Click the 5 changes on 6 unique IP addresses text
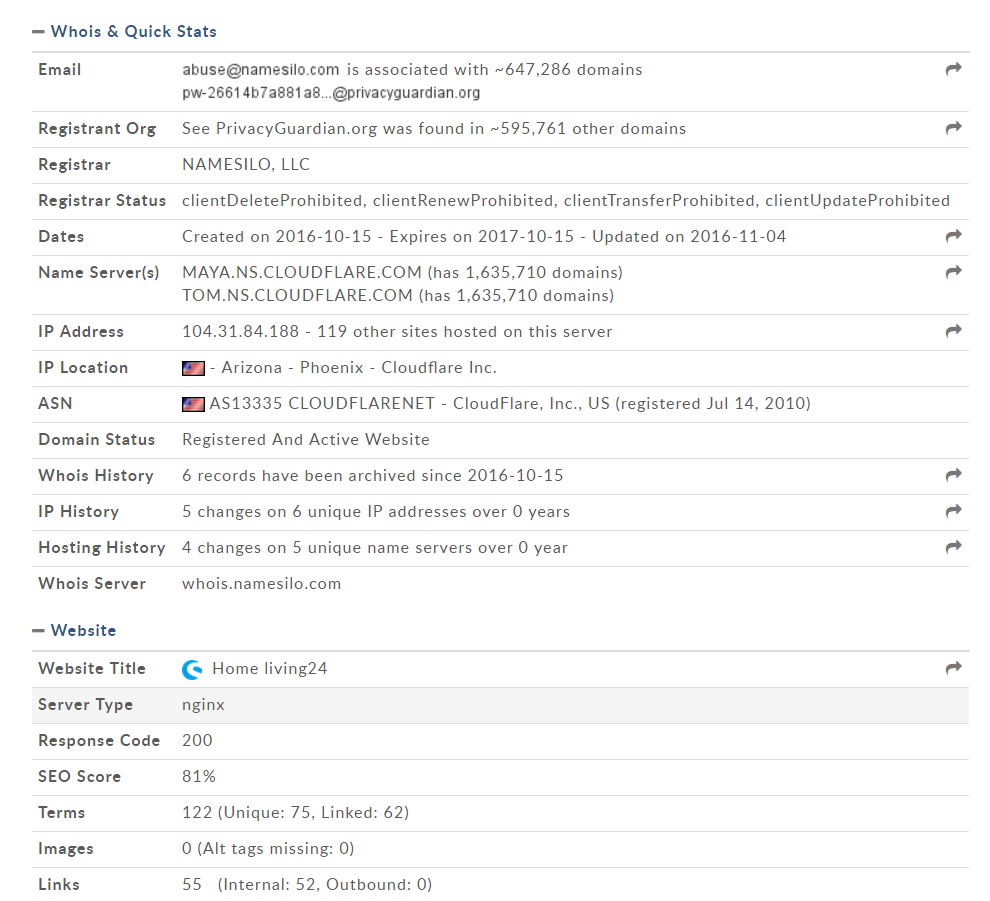Screen dimensions: 990x901 376,511
